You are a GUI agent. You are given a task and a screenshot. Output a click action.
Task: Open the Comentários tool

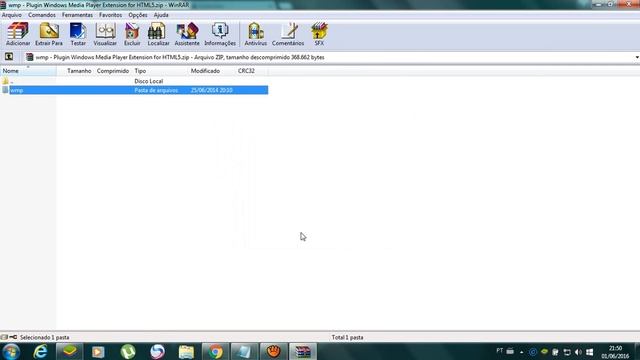[x=288, y=34]
